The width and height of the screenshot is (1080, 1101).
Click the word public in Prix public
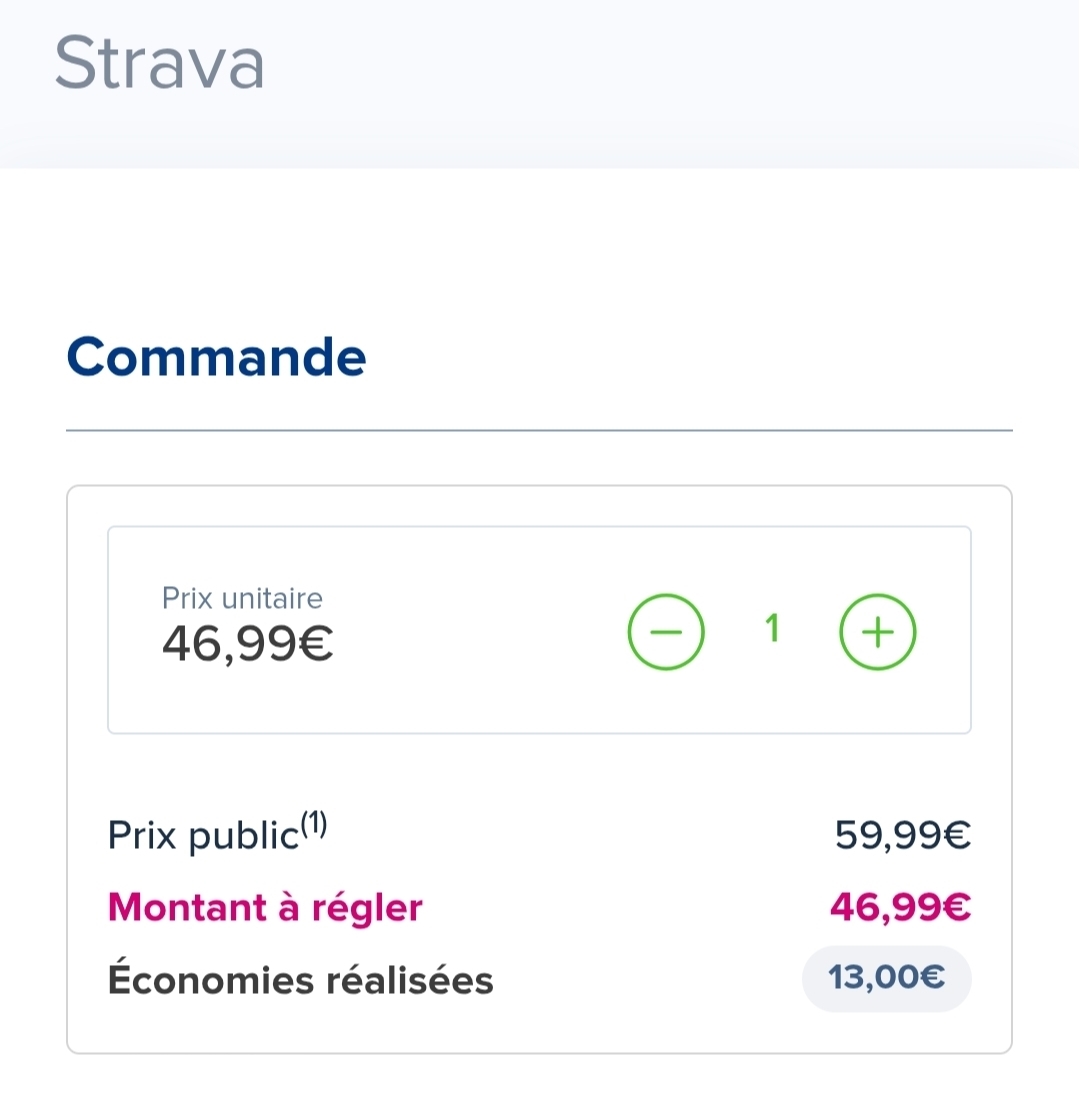(243, 836)
